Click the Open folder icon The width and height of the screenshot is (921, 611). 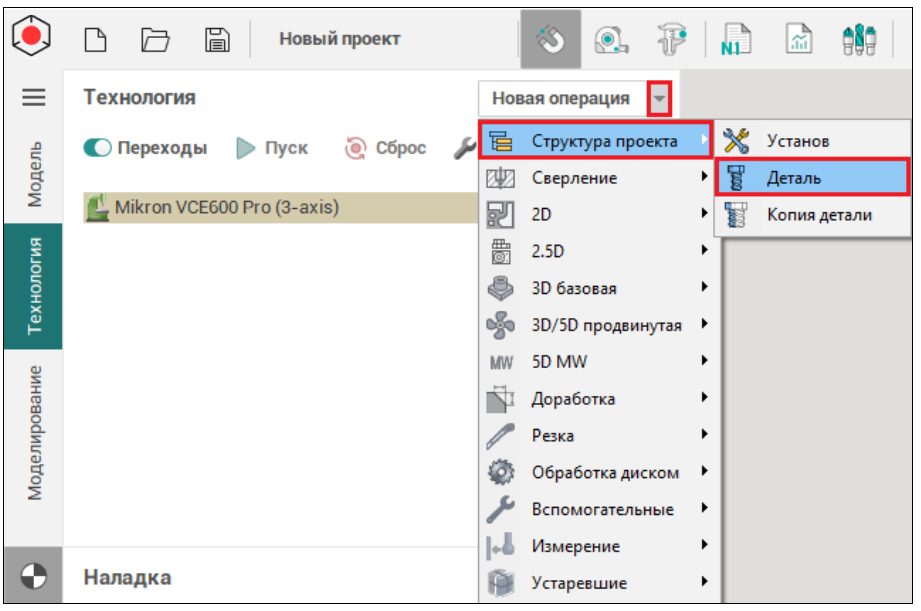coord(154,39)
